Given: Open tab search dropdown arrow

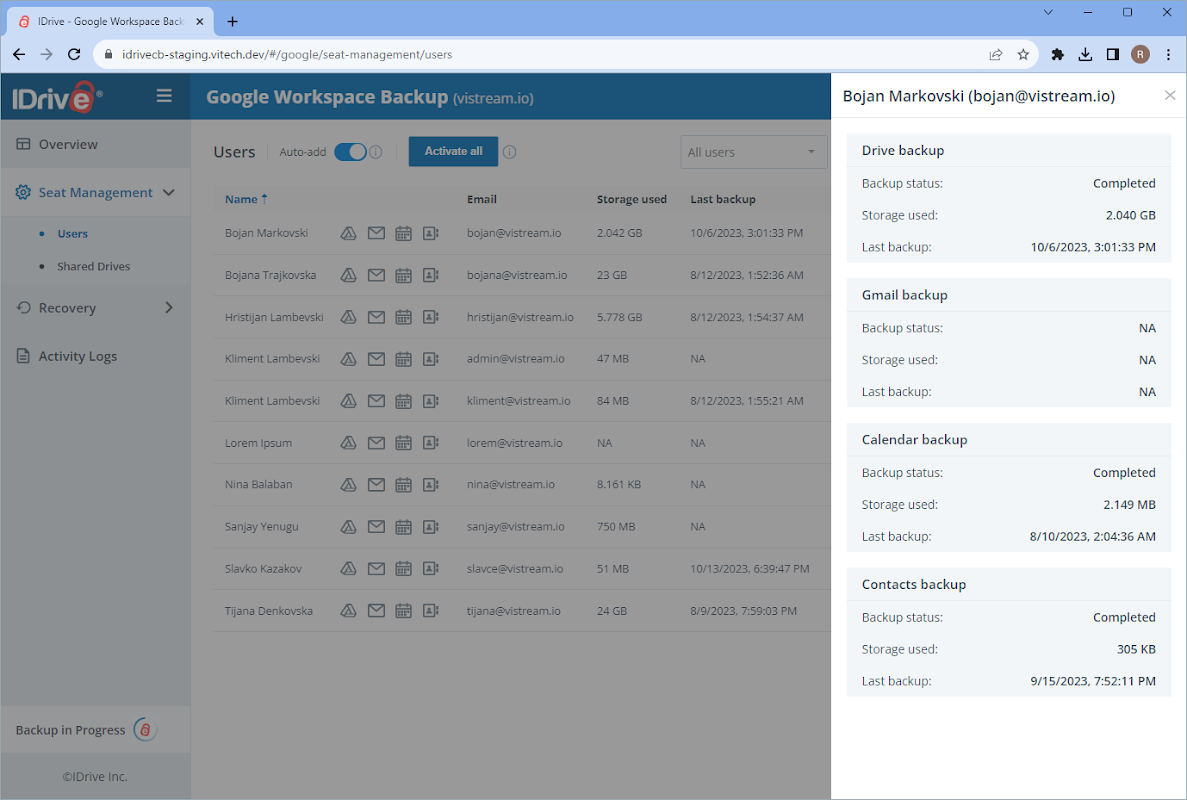Looking at the screenshot, I should pyautogui.click(x=1048, y=12).
